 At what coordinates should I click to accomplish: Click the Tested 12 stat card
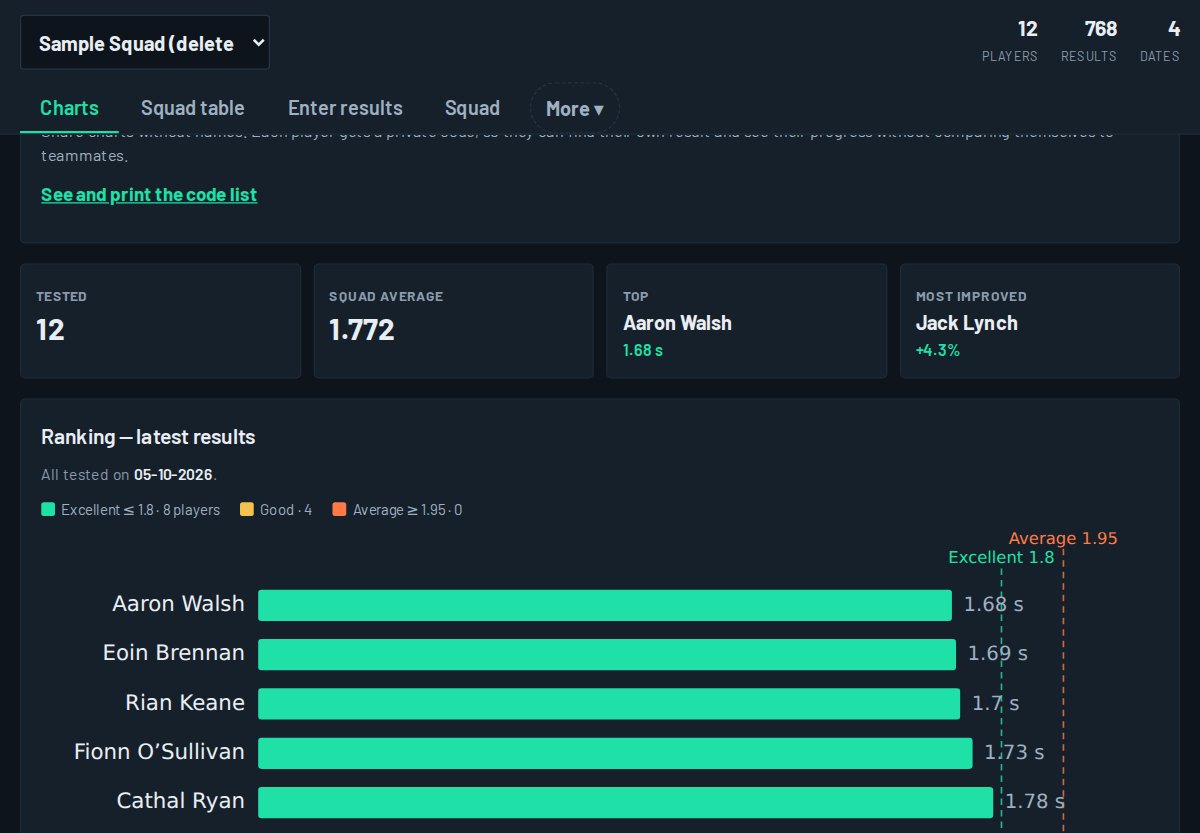pyautogui.click(x=160, y=321)
